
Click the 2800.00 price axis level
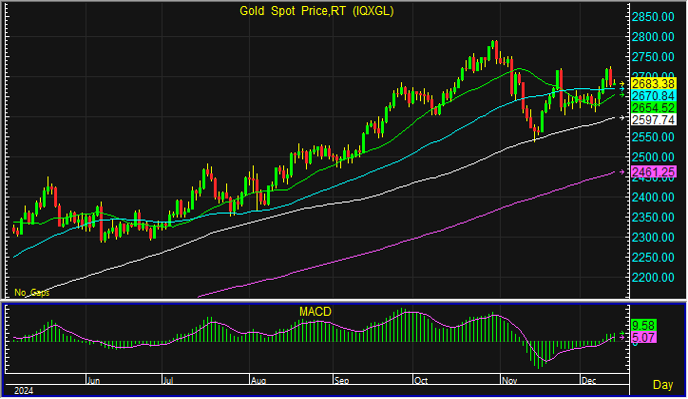coord(653,37)
